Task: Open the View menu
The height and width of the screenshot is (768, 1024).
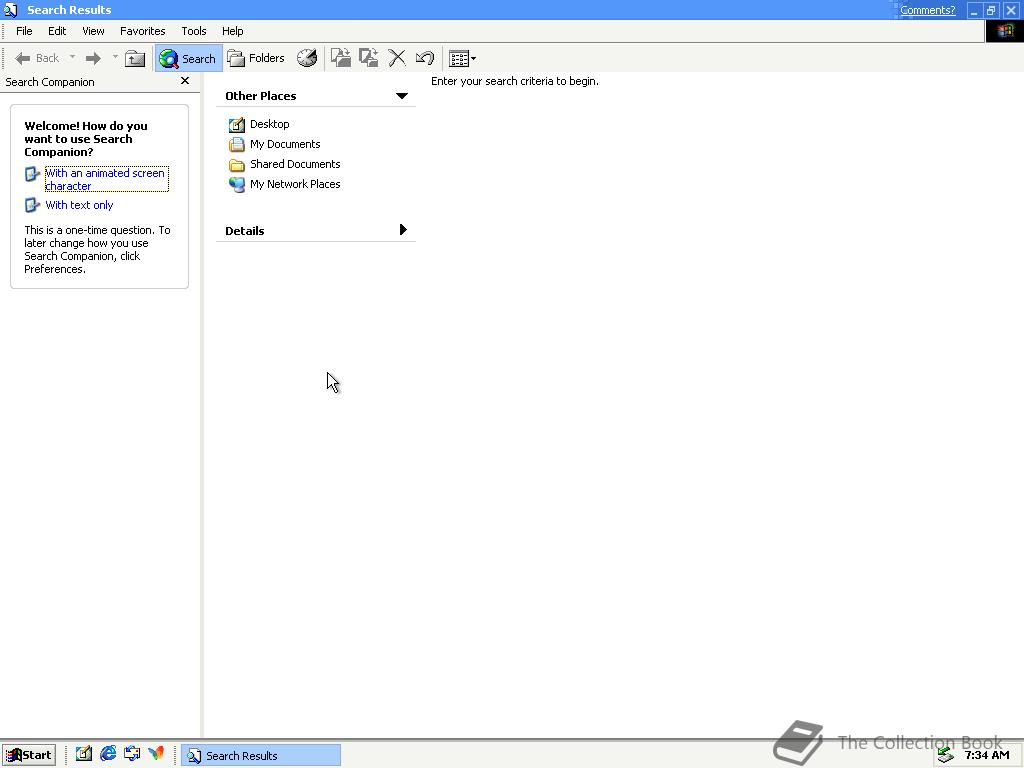Action: [x=93, y=31]
